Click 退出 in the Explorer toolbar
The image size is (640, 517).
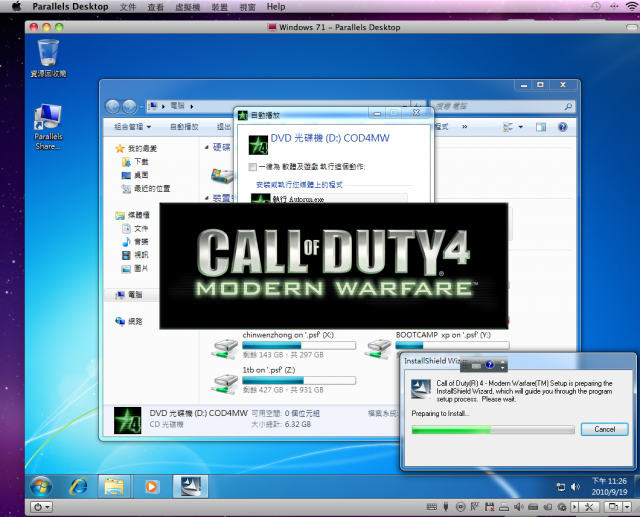[224, 127]
